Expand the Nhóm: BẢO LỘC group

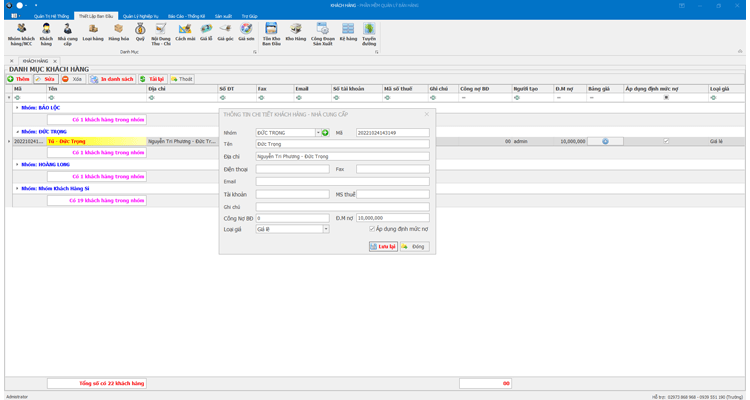(17, 108)
